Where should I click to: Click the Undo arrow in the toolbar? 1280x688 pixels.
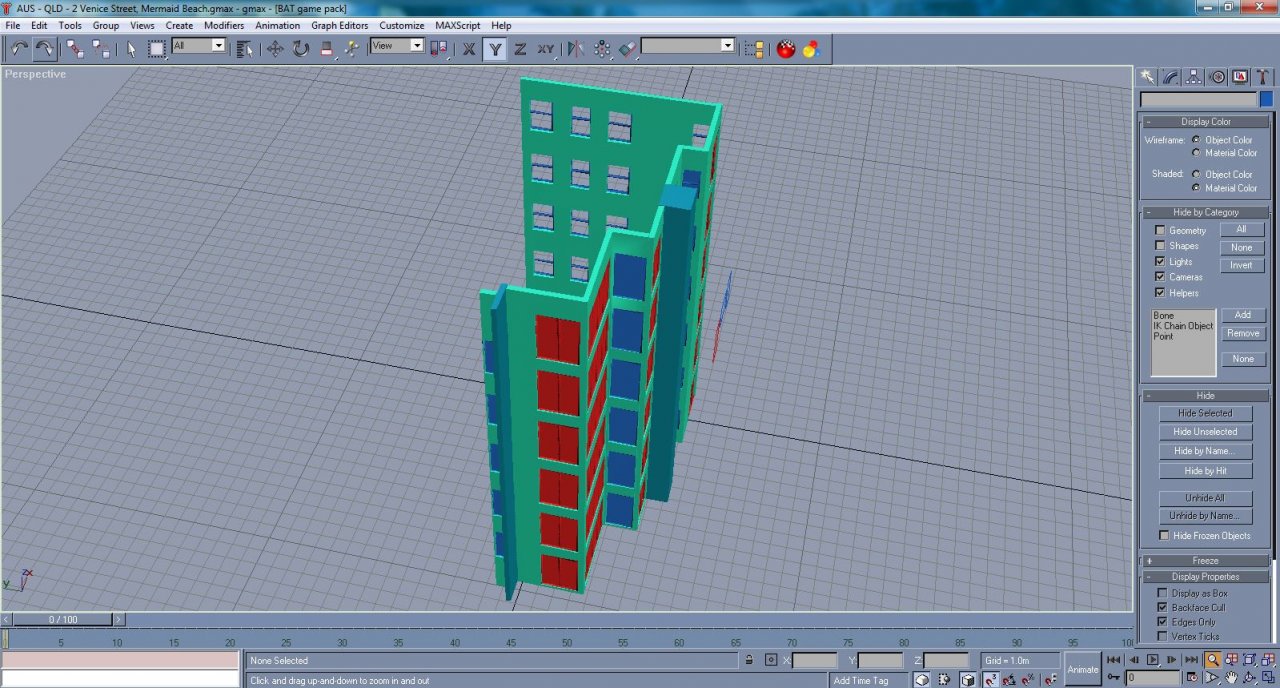(x=19, y=48)
